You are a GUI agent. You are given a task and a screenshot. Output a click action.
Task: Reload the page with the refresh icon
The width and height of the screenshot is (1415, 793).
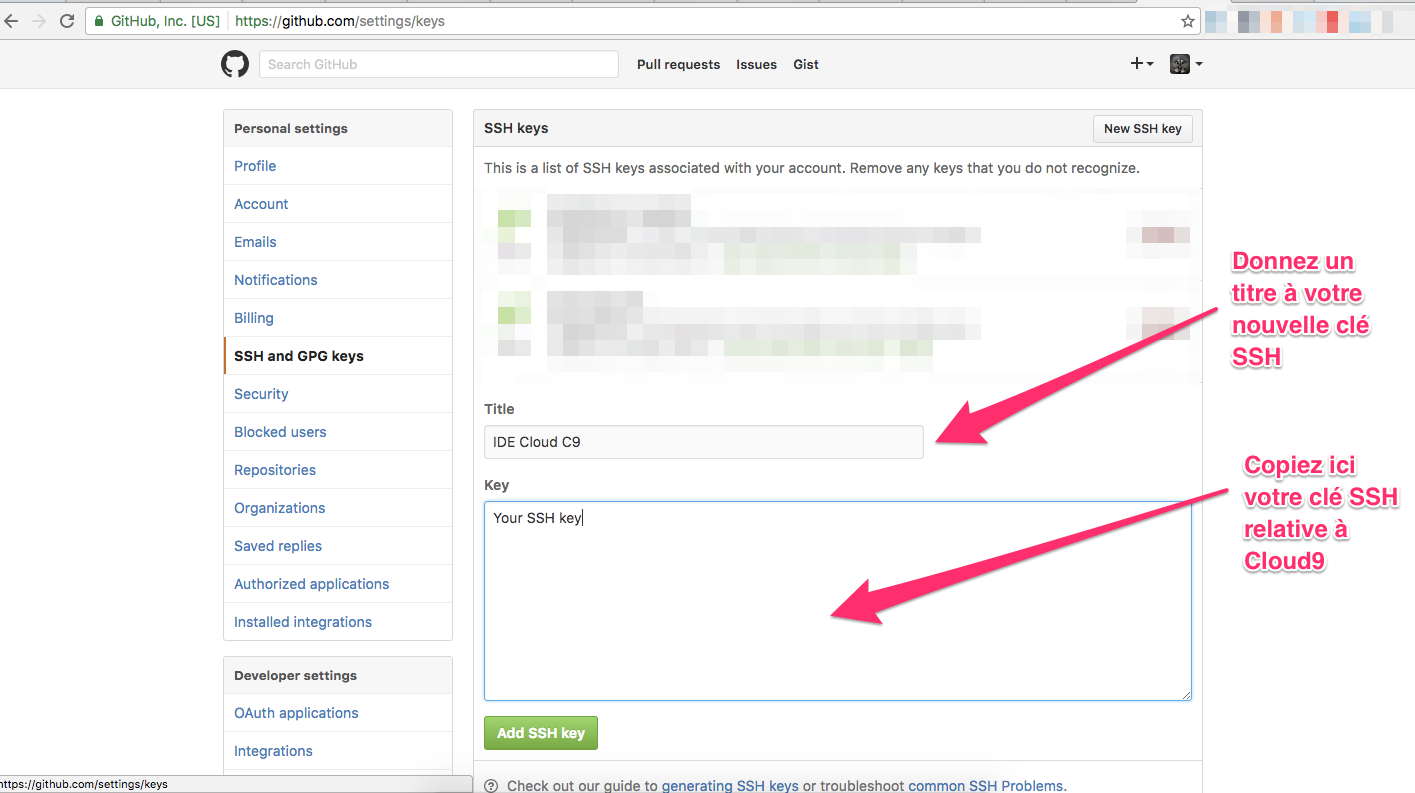coord(67,21)
